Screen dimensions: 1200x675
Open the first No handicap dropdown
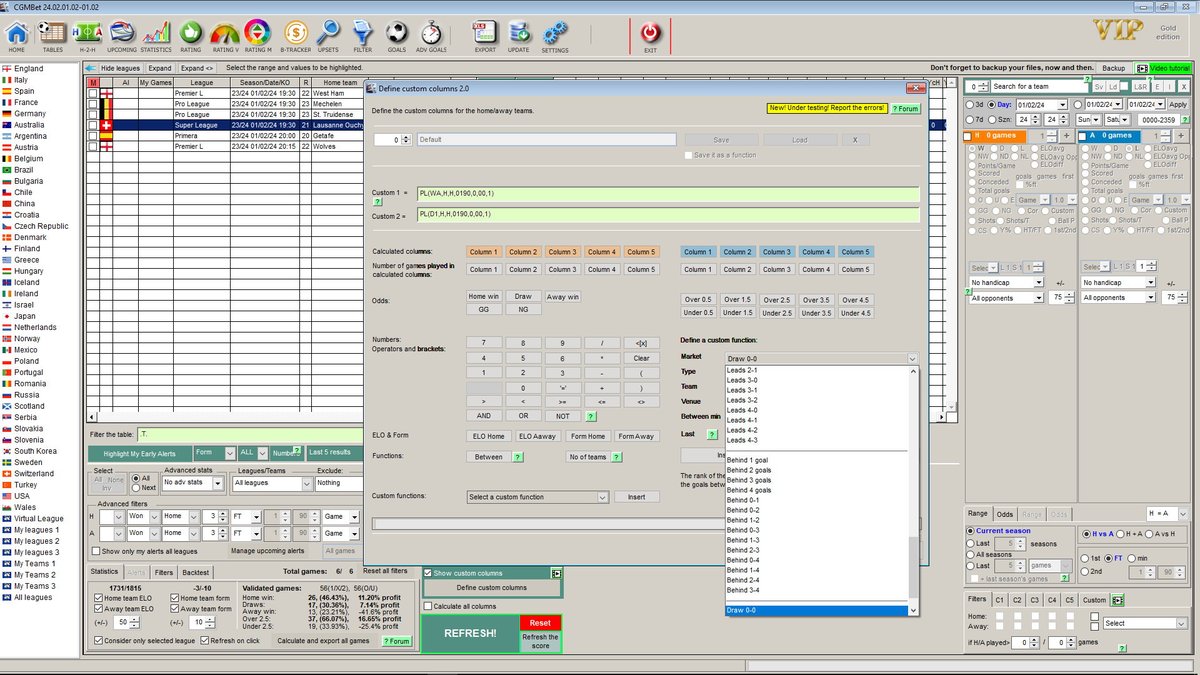[1008, 283]
